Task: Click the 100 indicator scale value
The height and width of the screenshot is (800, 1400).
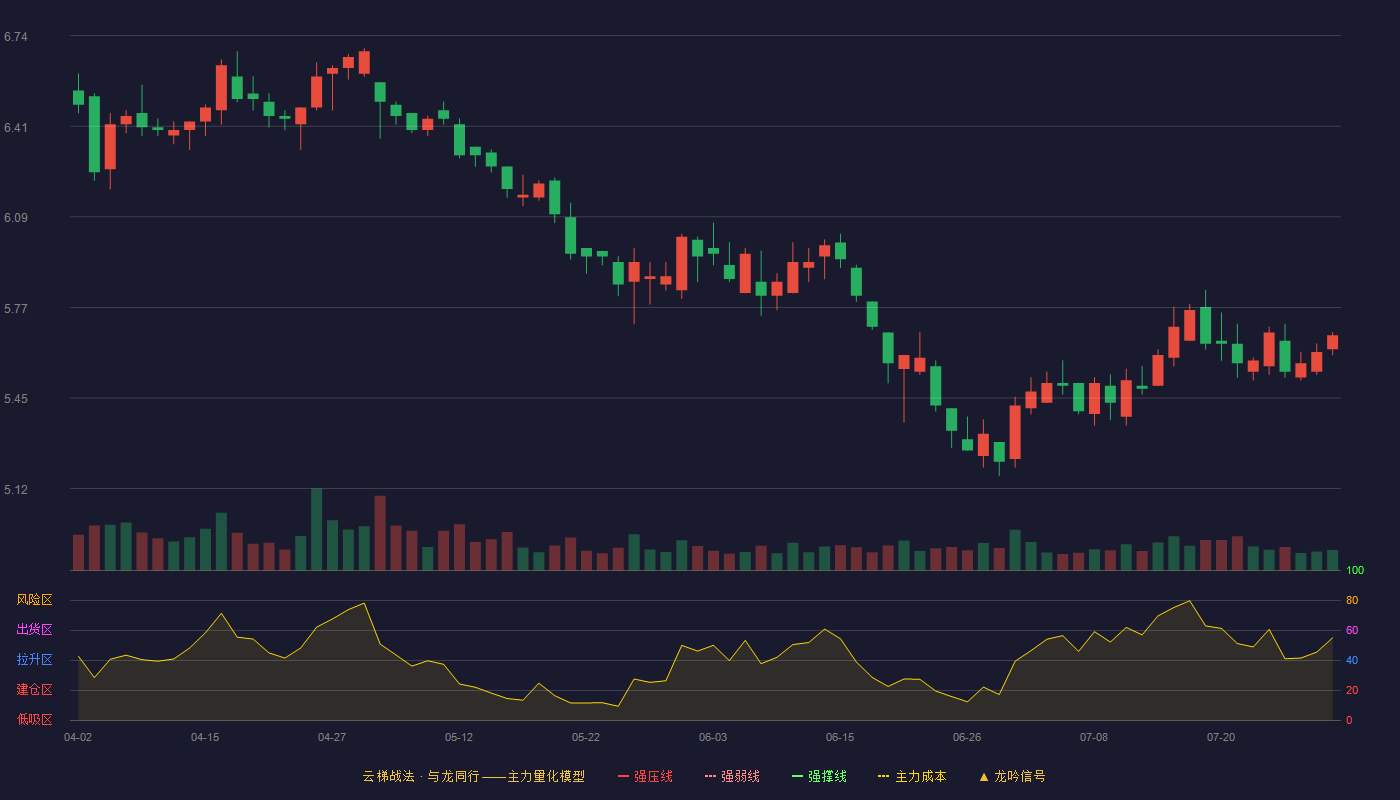Action: (x=1355, y=570)
